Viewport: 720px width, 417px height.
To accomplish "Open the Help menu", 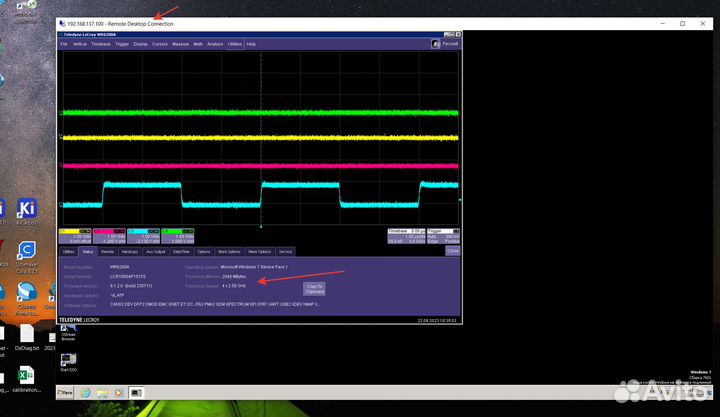I will [x=251, y=44].
